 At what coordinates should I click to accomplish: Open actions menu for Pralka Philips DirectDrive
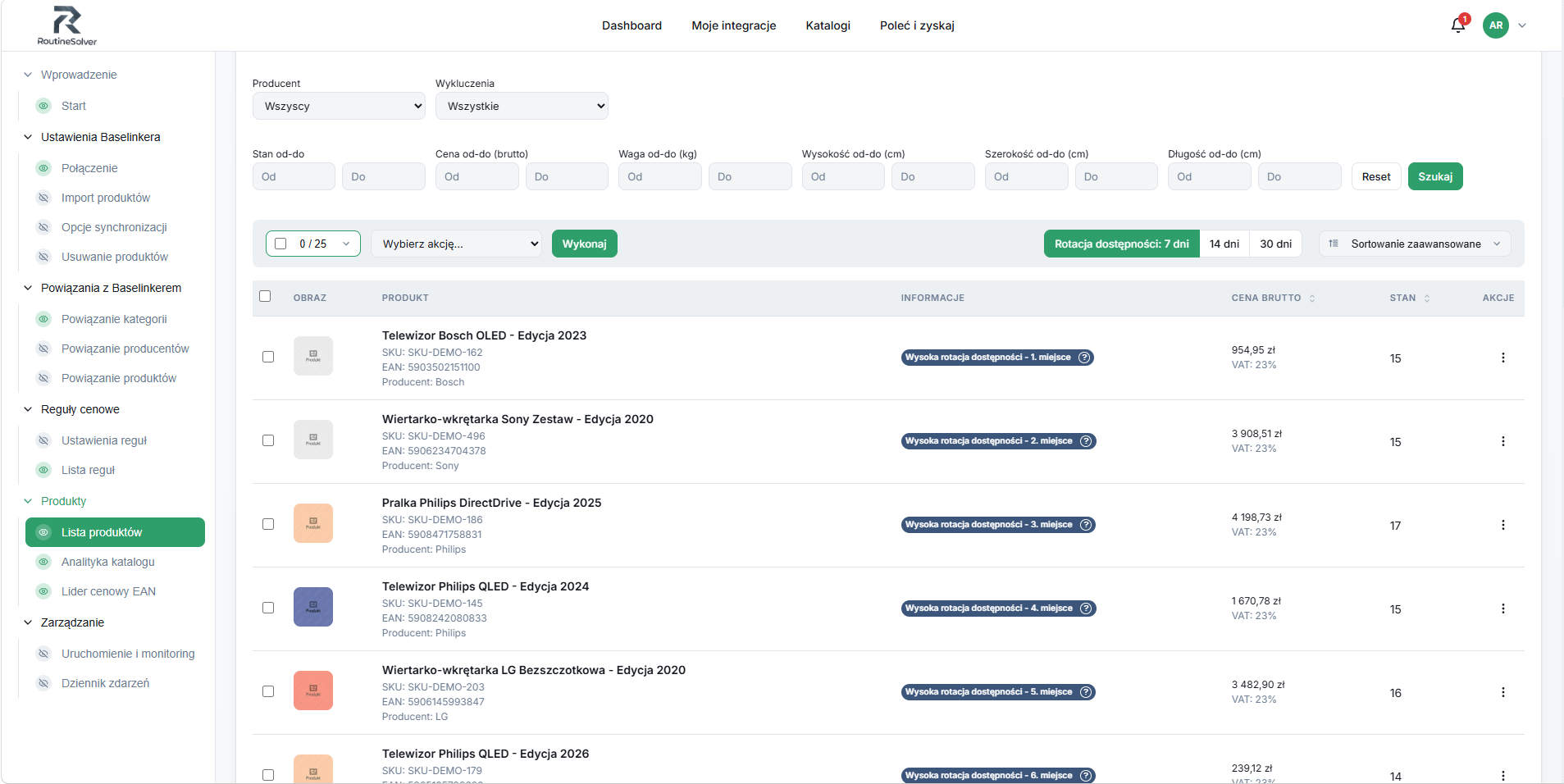(1502, 525)
